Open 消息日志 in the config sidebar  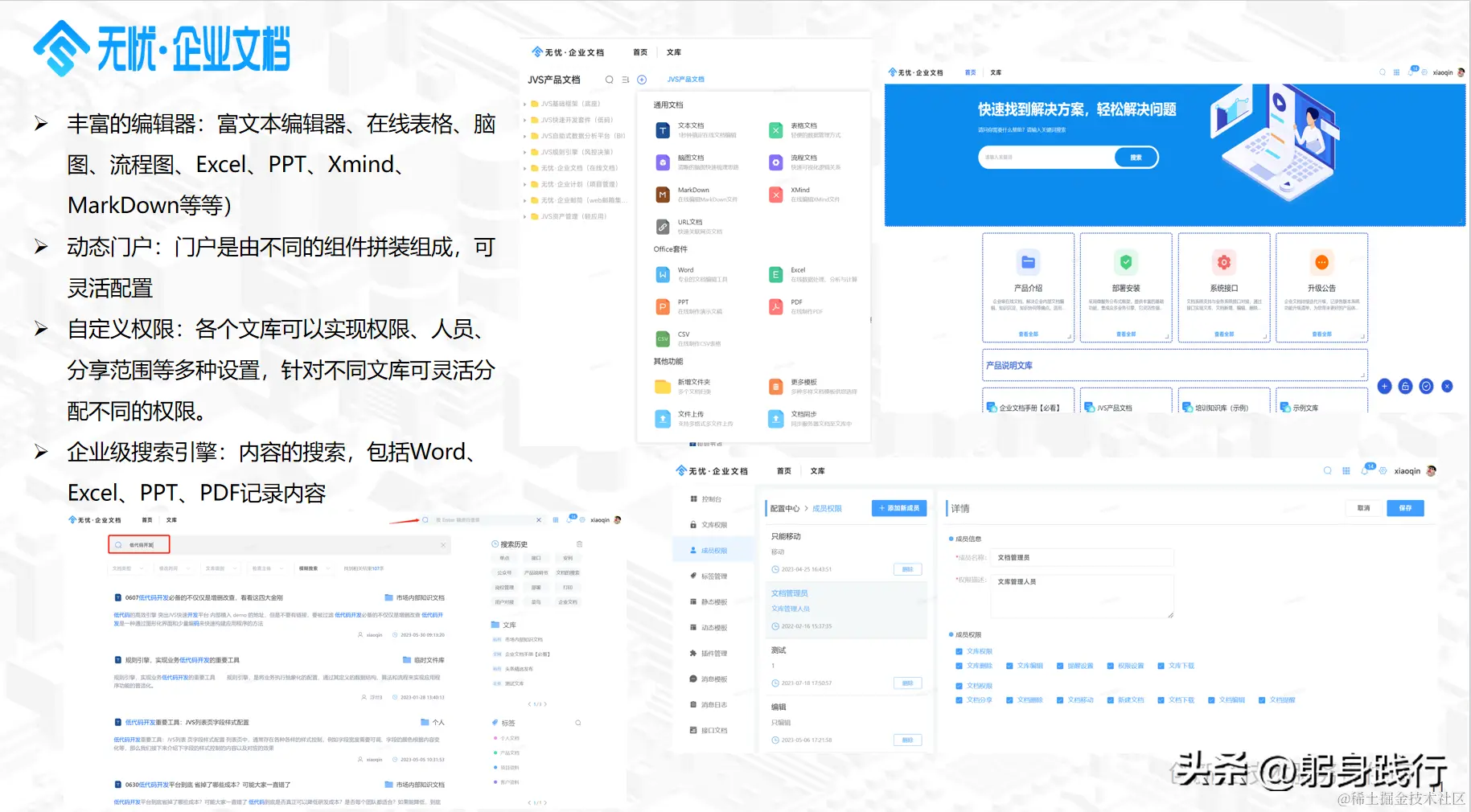[x=713, y=705]
